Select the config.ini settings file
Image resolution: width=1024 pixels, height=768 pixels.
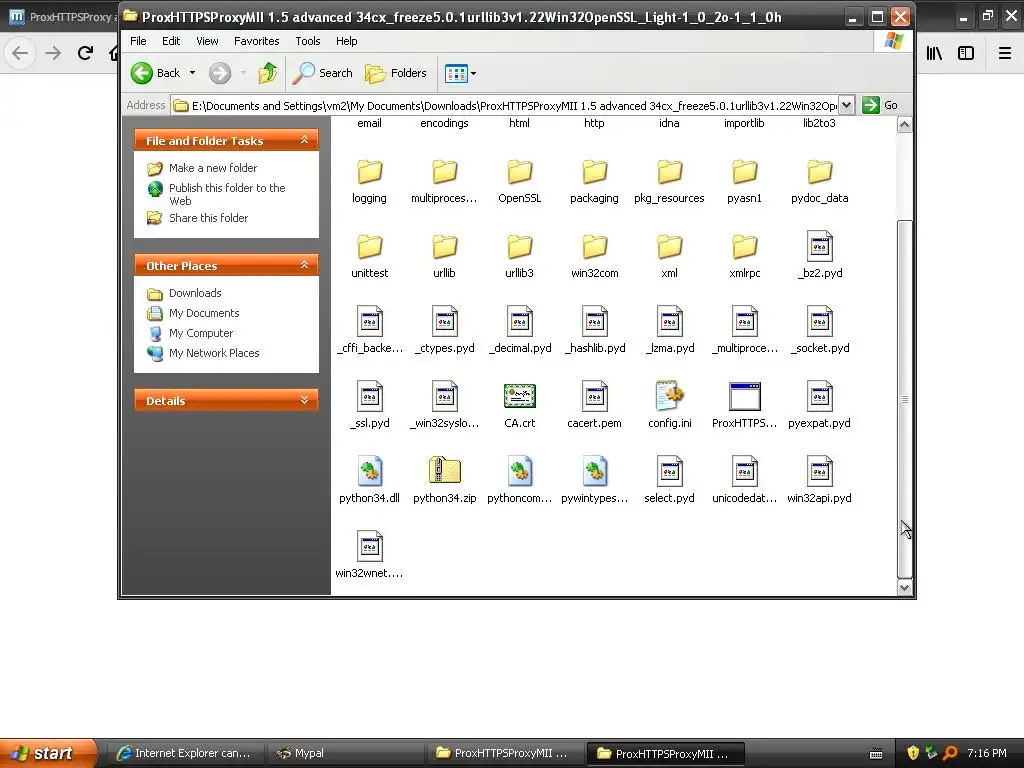(669, 406)
